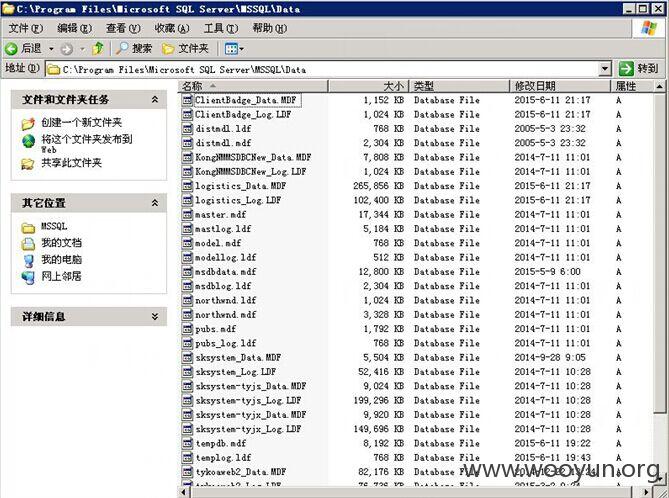
Task: Open the File (文件) menu
Action: pos(26,28)
